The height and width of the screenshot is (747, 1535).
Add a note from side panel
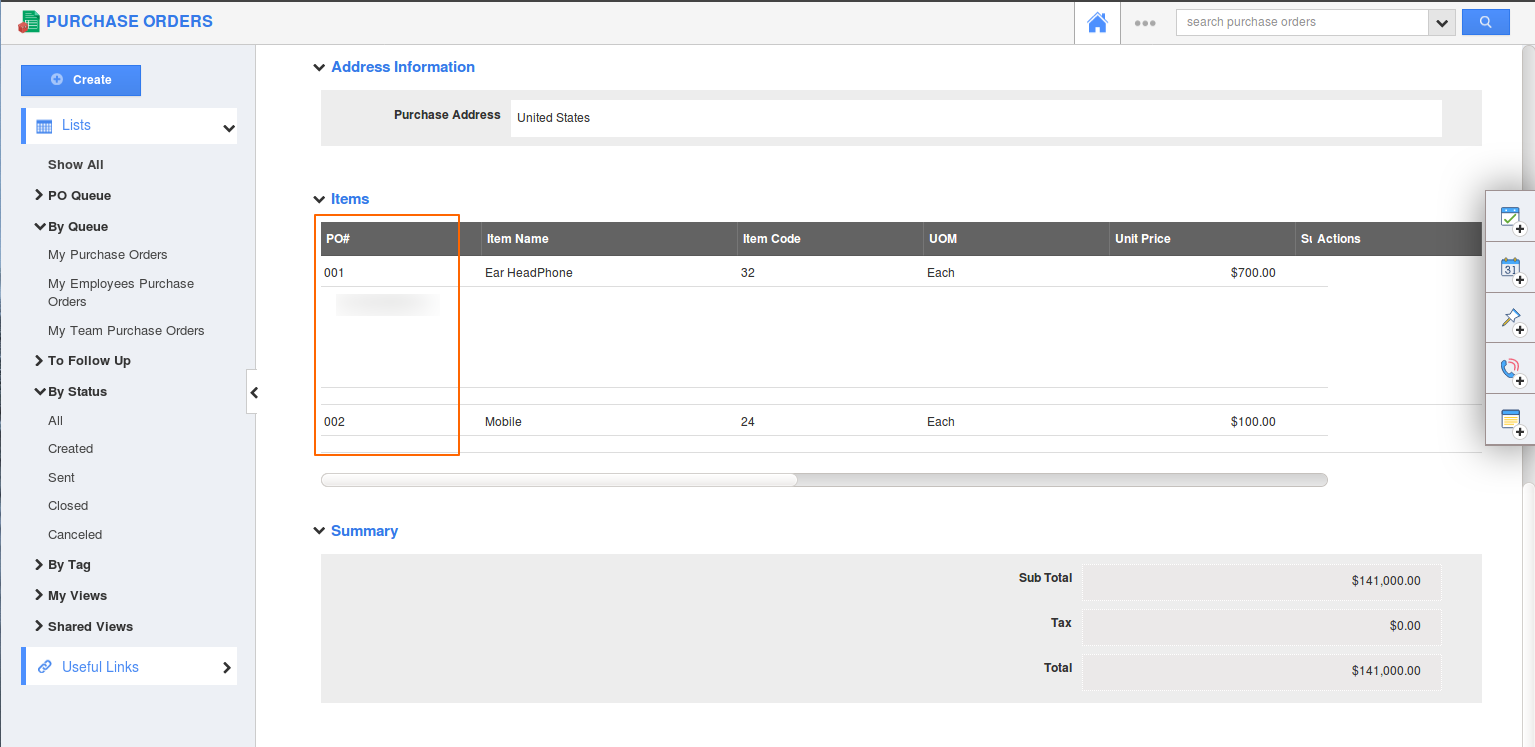pos(1511,421)
